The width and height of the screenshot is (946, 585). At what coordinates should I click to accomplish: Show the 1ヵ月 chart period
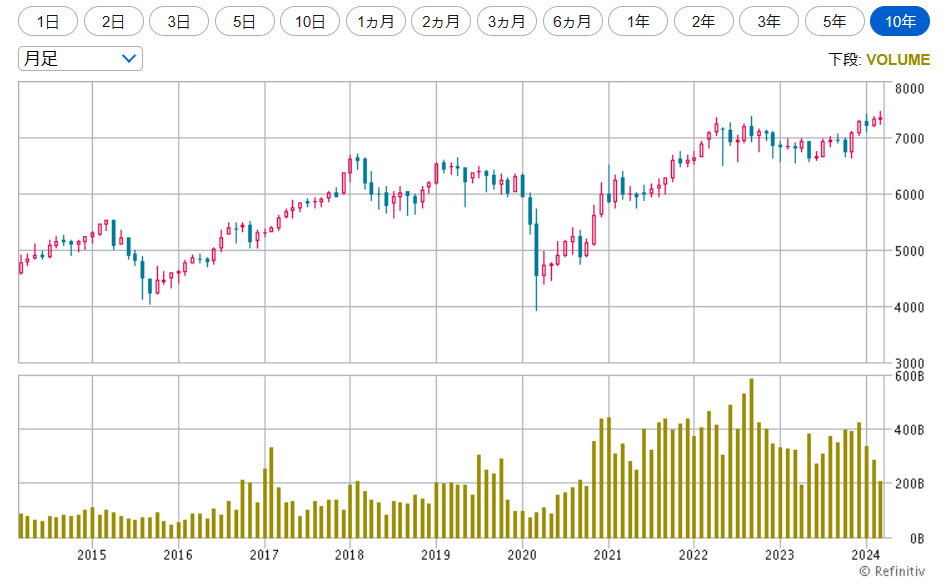(x=375, y=21)
